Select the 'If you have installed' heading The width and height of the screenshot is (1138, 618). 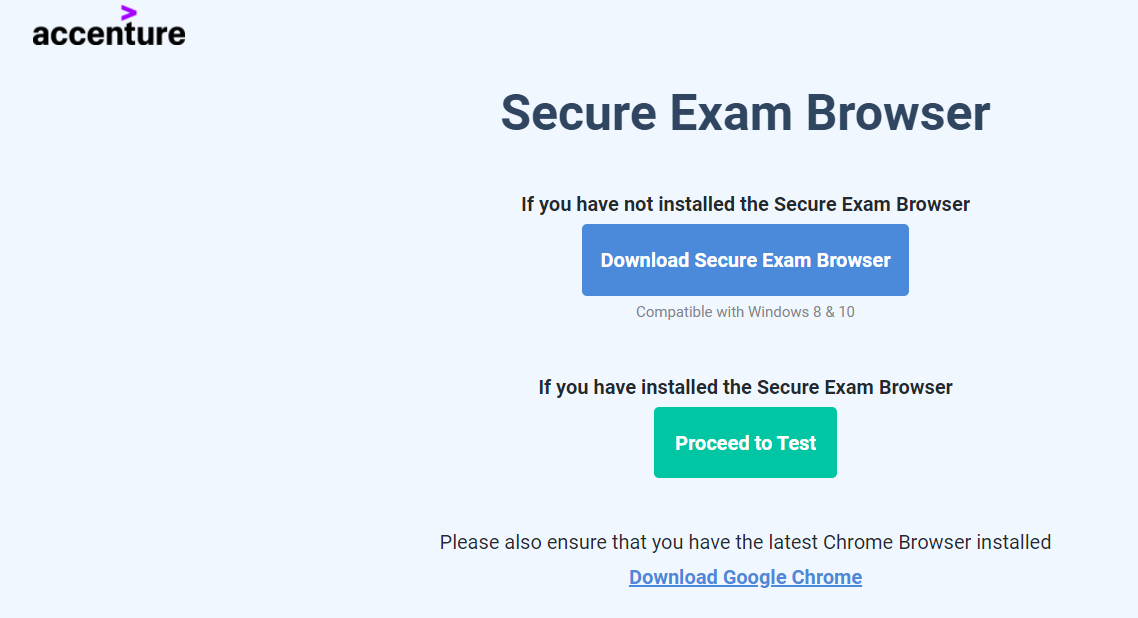click(x=745, y=387)
